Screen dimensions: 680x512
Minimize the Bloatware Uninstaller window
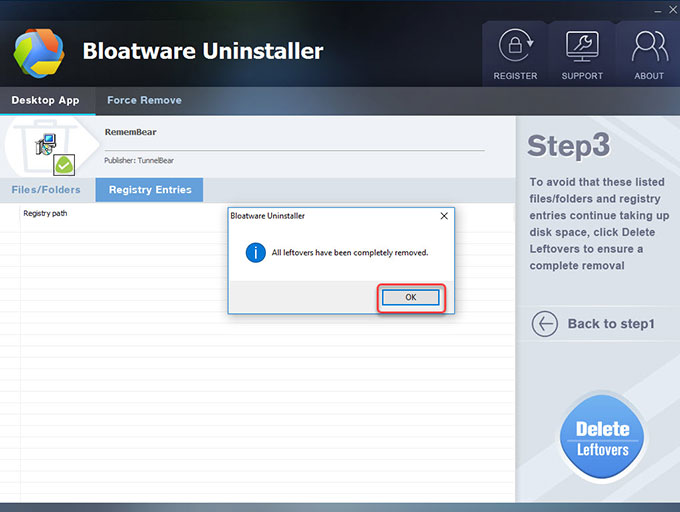658,11
